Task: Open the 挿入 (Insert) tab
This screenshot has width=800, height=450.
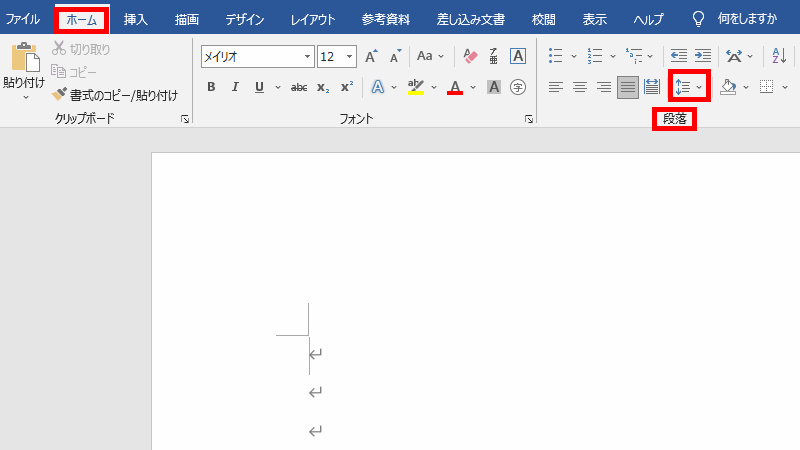Action: point(136,19)
